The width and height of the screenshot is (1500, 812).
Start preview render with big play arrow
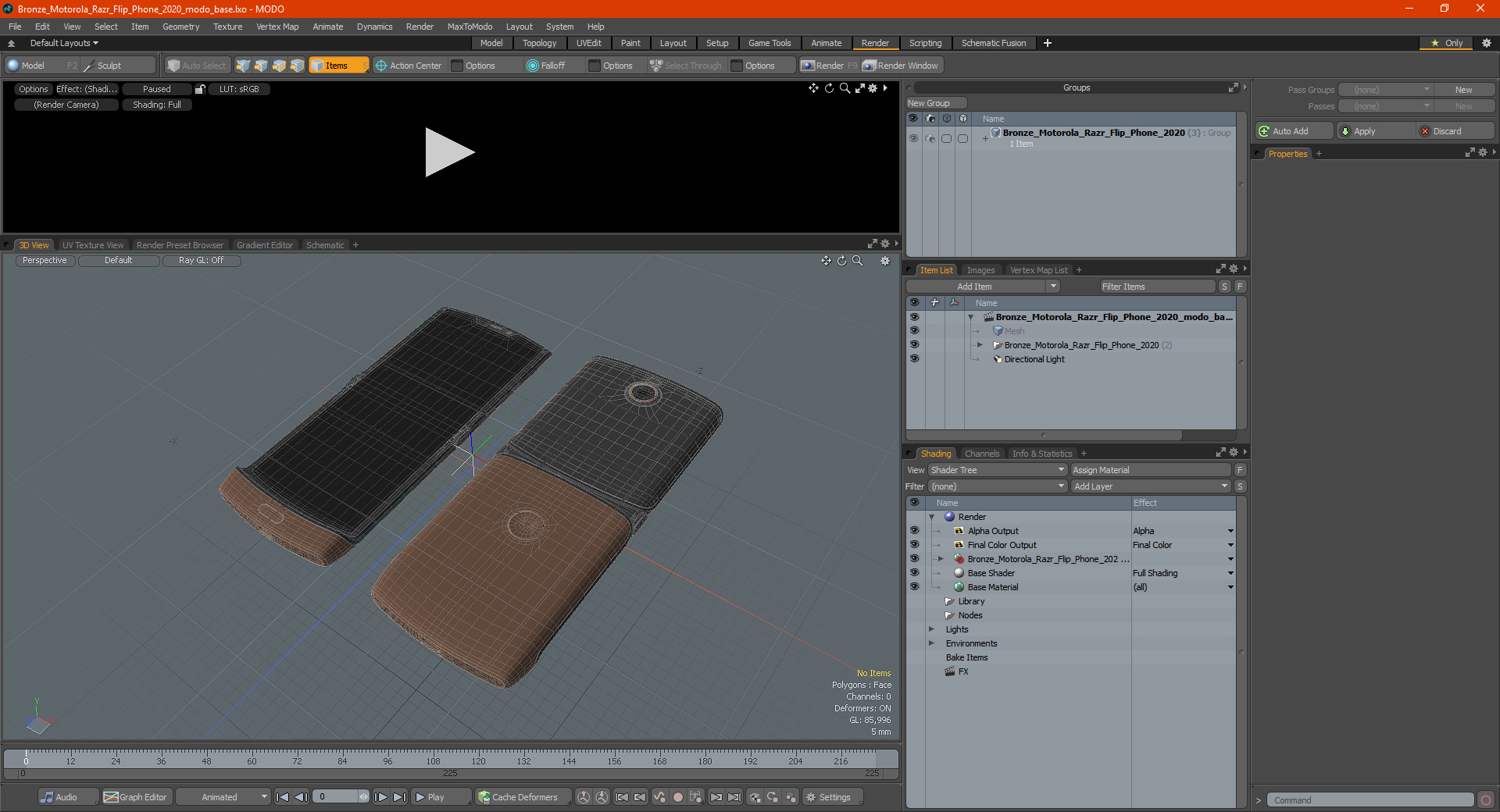[449, 152]
